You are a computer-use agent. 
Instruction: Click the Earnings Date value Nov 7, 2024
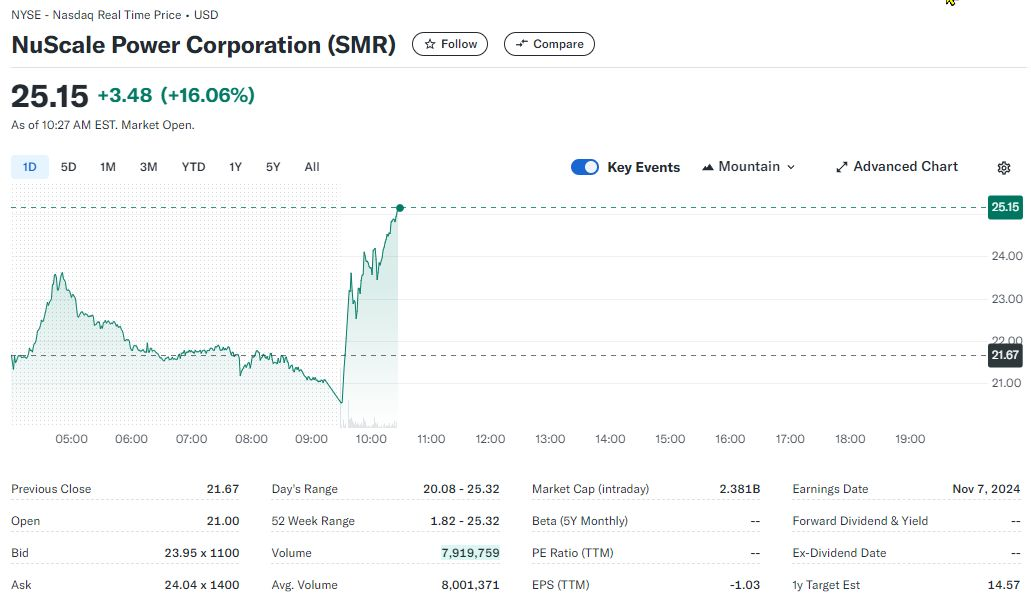(986, 489)
